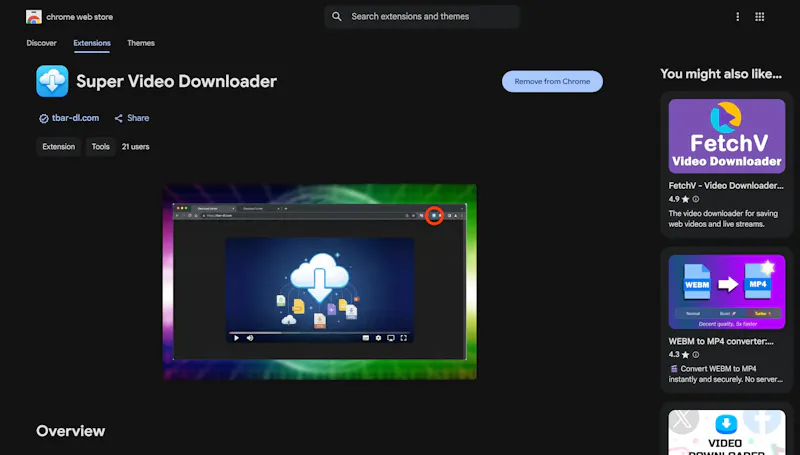
Task: Open the FetchV Video Downloader thumbnail
Action: [727, 136]
